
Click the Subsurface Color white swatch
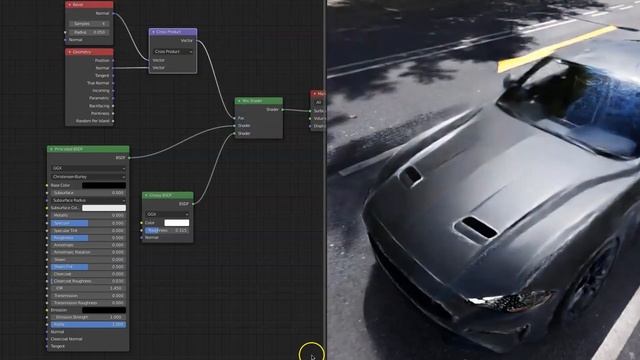click(104, 208)
